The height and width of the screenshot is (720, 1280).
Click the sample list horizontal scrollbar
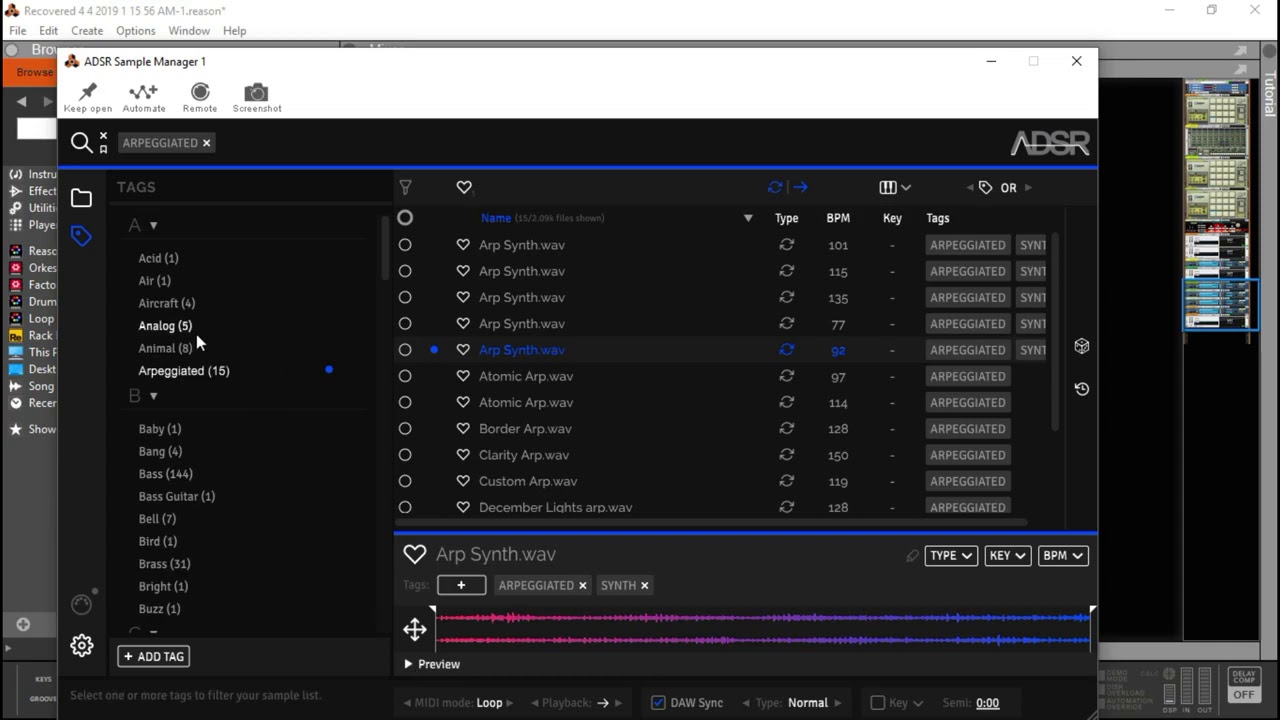712,521
